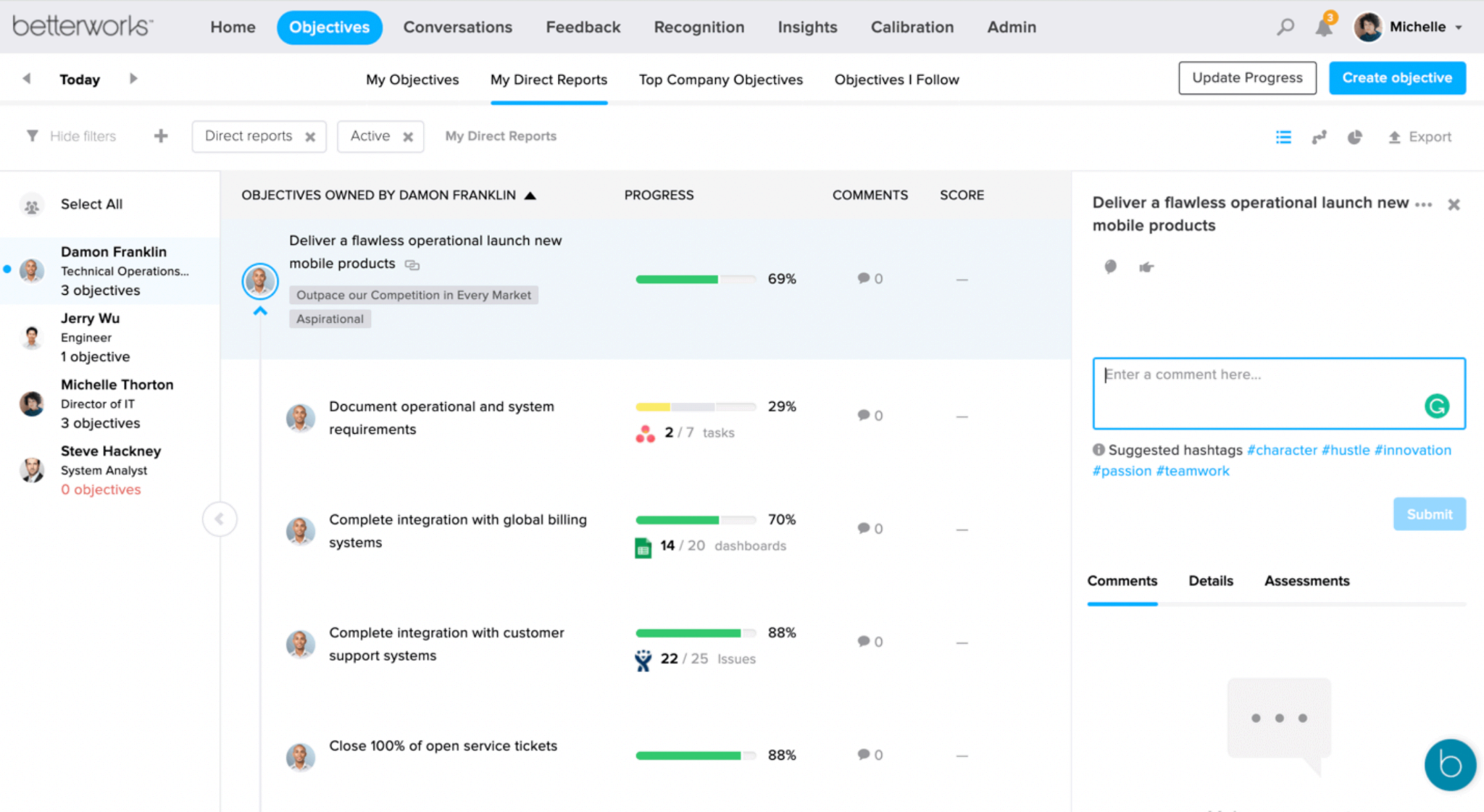Click Hide filters link
This screenshot has height=812, width=1484.
[83, 136]
